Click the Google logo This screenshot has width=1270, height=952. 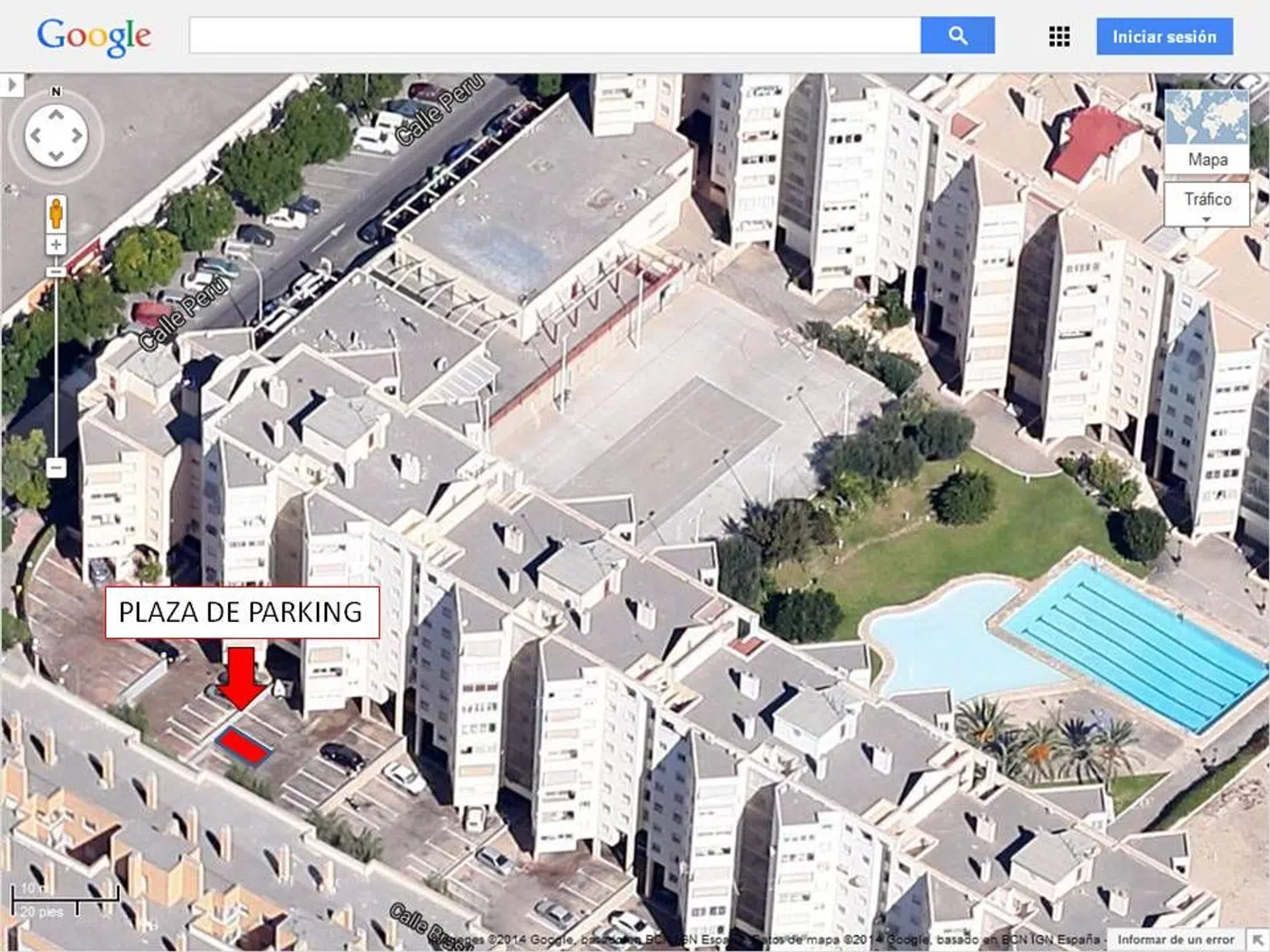94,36
